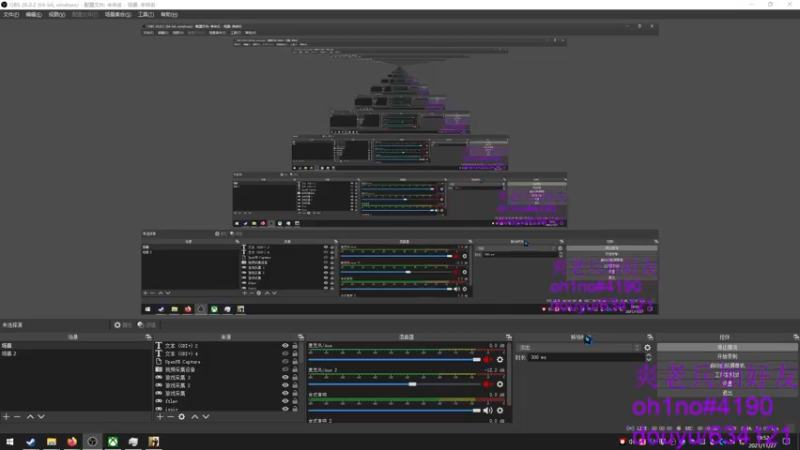800x450 pixels.
Task: Toggle lock on OpenVR Capture source
Action: tap(295, 362)
